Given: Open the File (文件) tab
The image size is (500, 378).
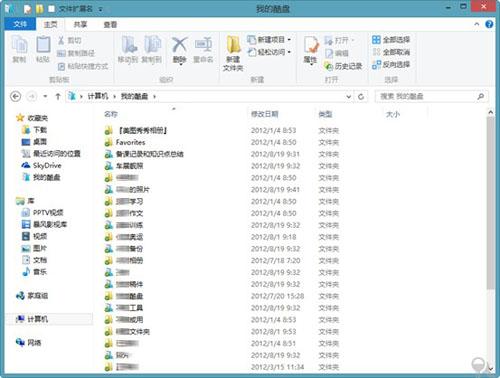Looking at the screenshot, I should point(20,24).
